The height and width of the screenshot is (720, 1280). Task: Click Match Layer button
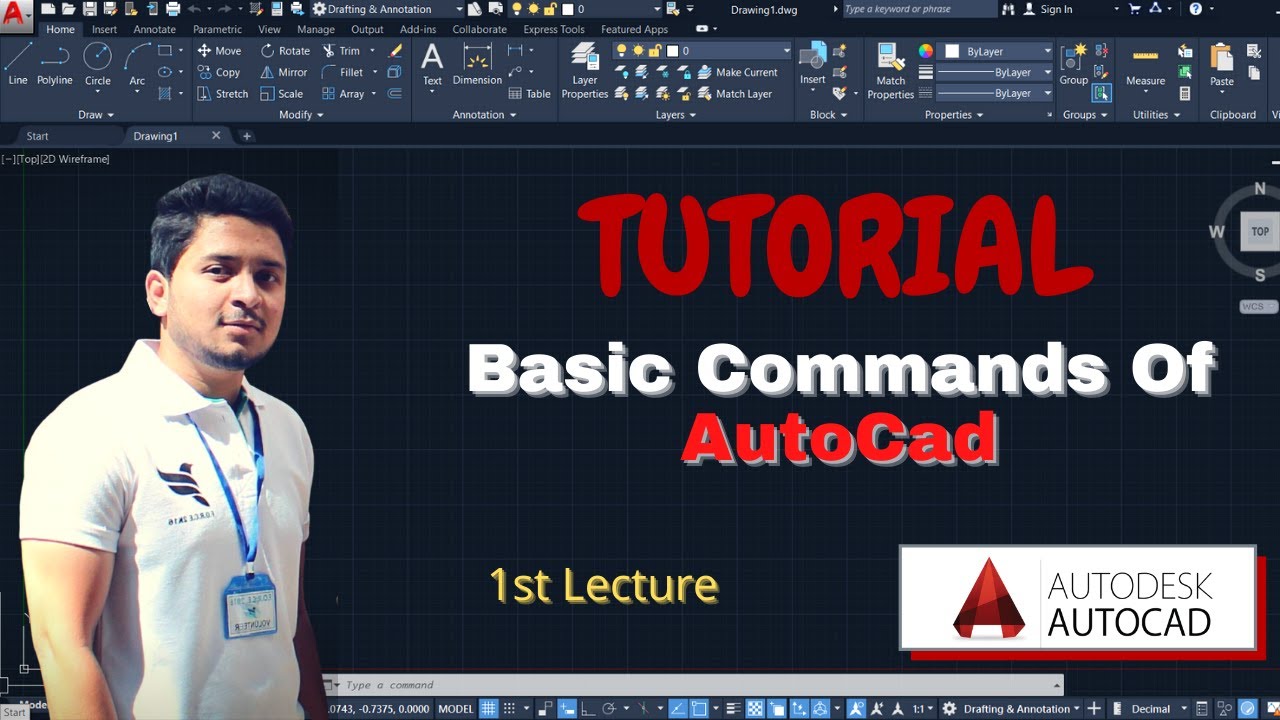(735, 94)
